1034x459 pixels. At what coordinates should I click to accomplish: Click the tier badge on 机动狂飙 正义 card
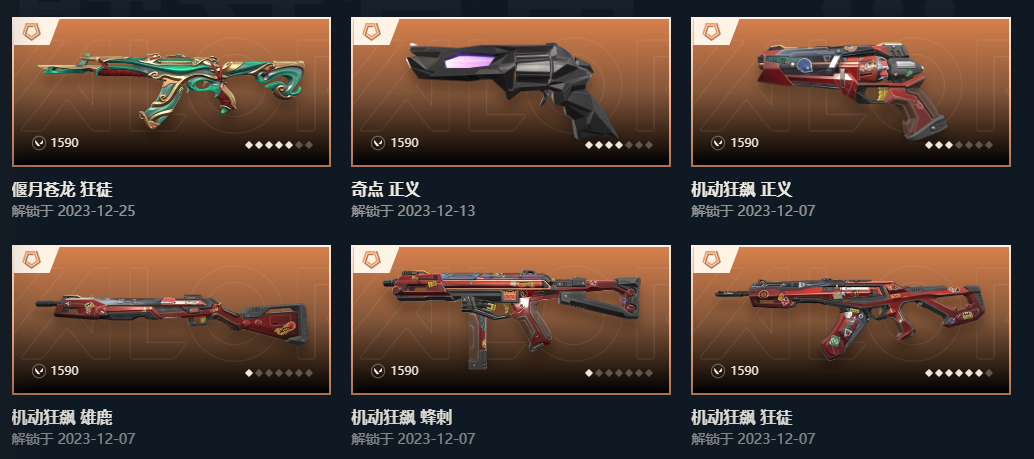click(711, 32)
